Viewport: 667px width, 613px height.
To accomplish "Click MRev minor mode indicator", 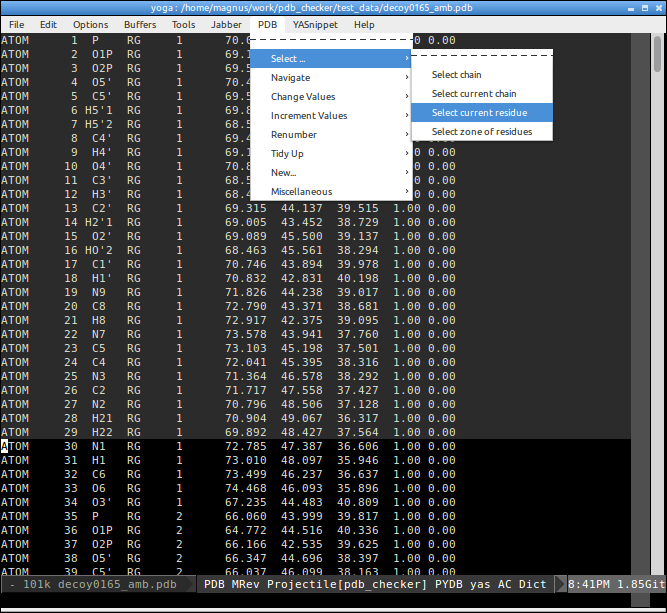I will (245, 584).
